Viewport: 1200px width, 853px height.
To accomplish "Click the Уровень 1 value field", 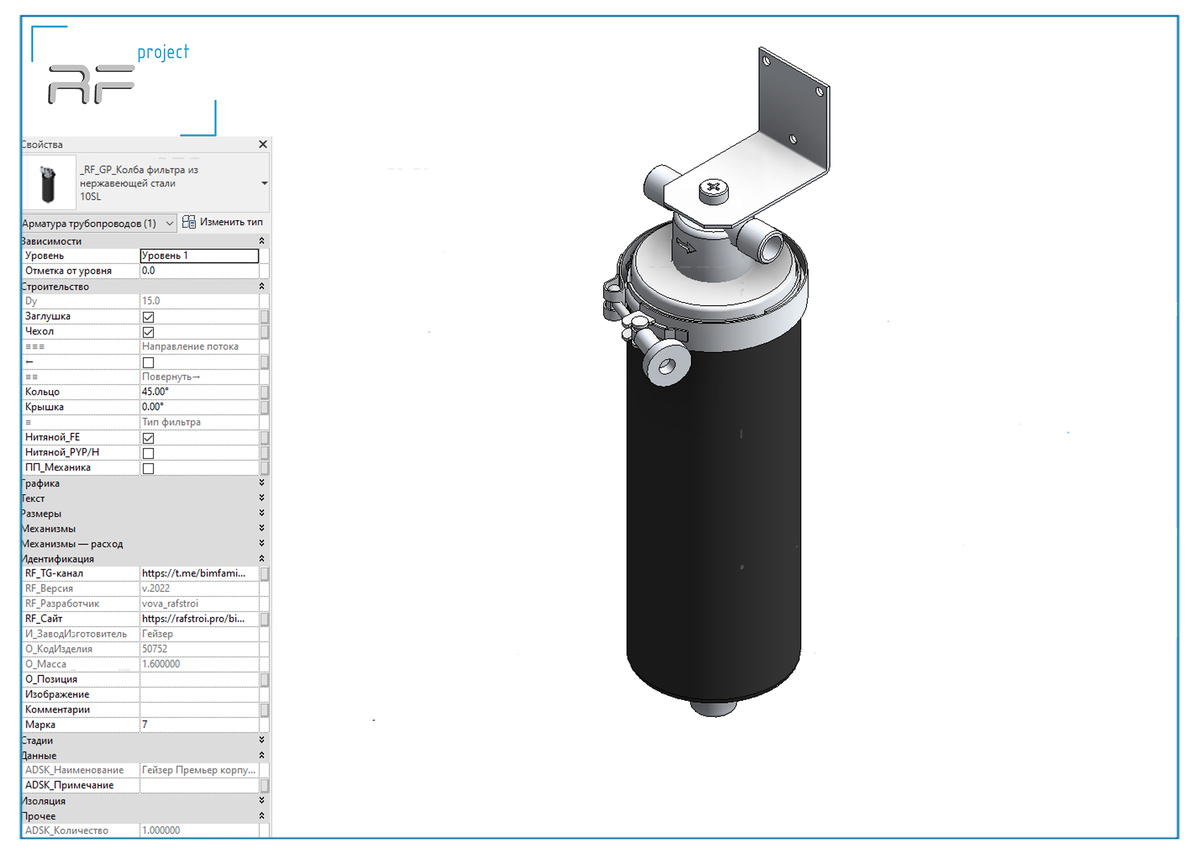I will (199, 256).
